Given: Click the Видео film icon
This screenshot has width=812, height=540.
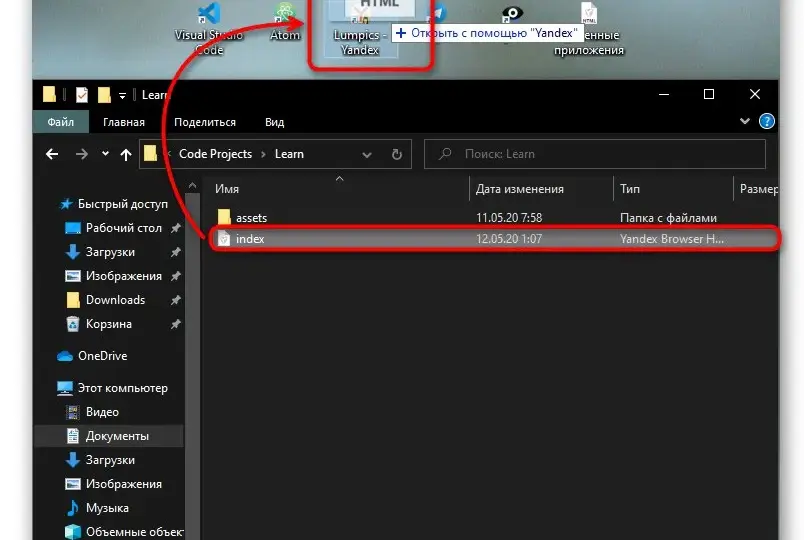Looking at the screenshot, I should click(73, 412).
